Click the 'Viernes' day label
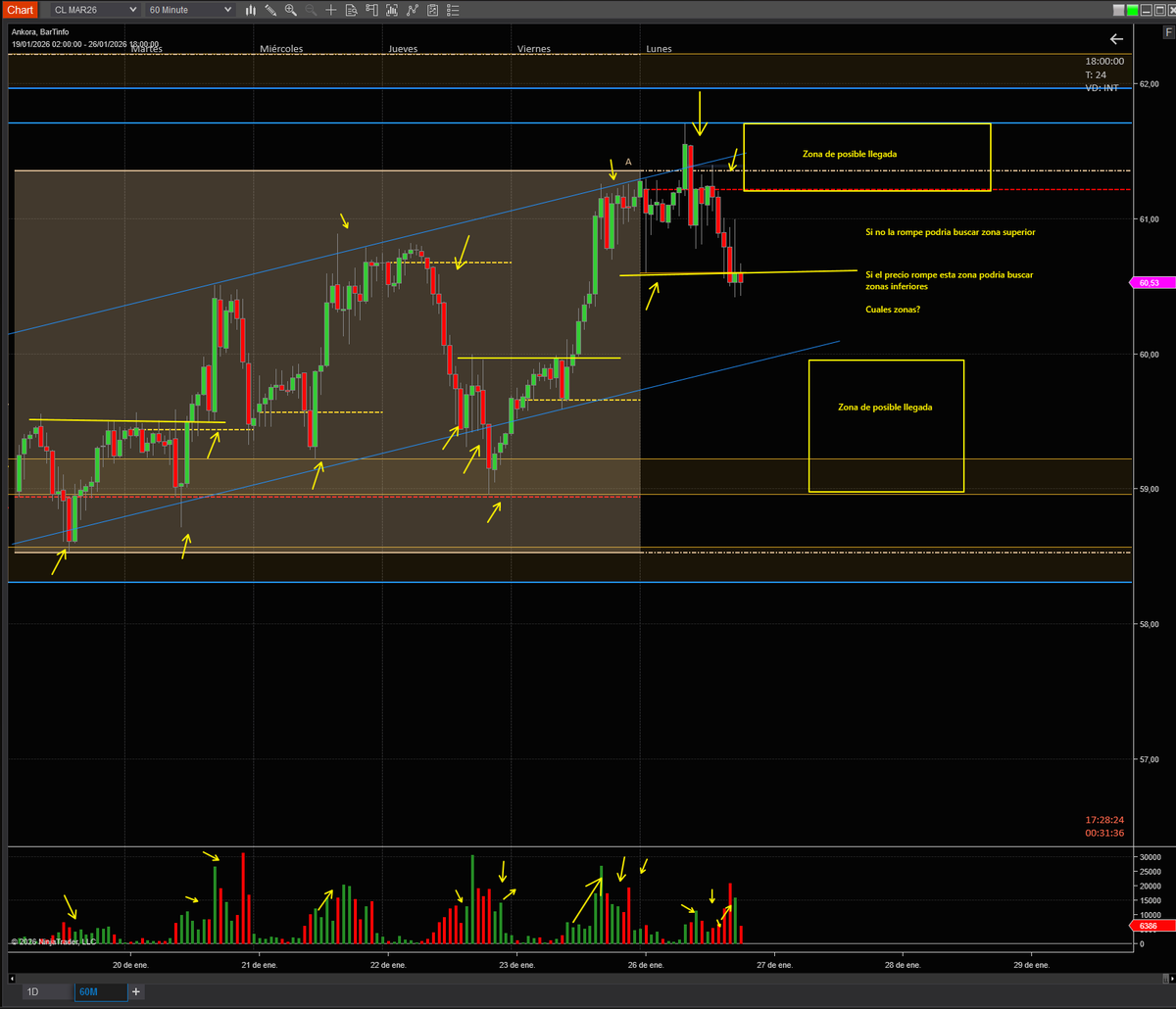Viewport: 1176px width, 1009px height. (534, 48)
